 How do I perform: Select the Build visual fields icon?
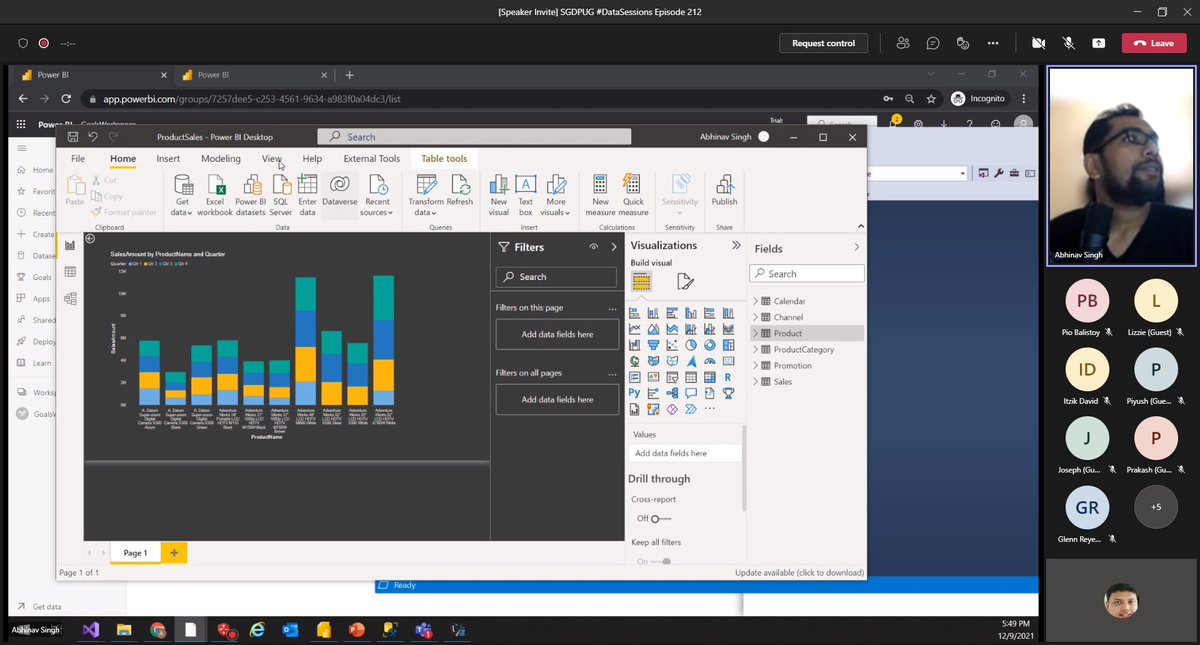tap(641, 282)
